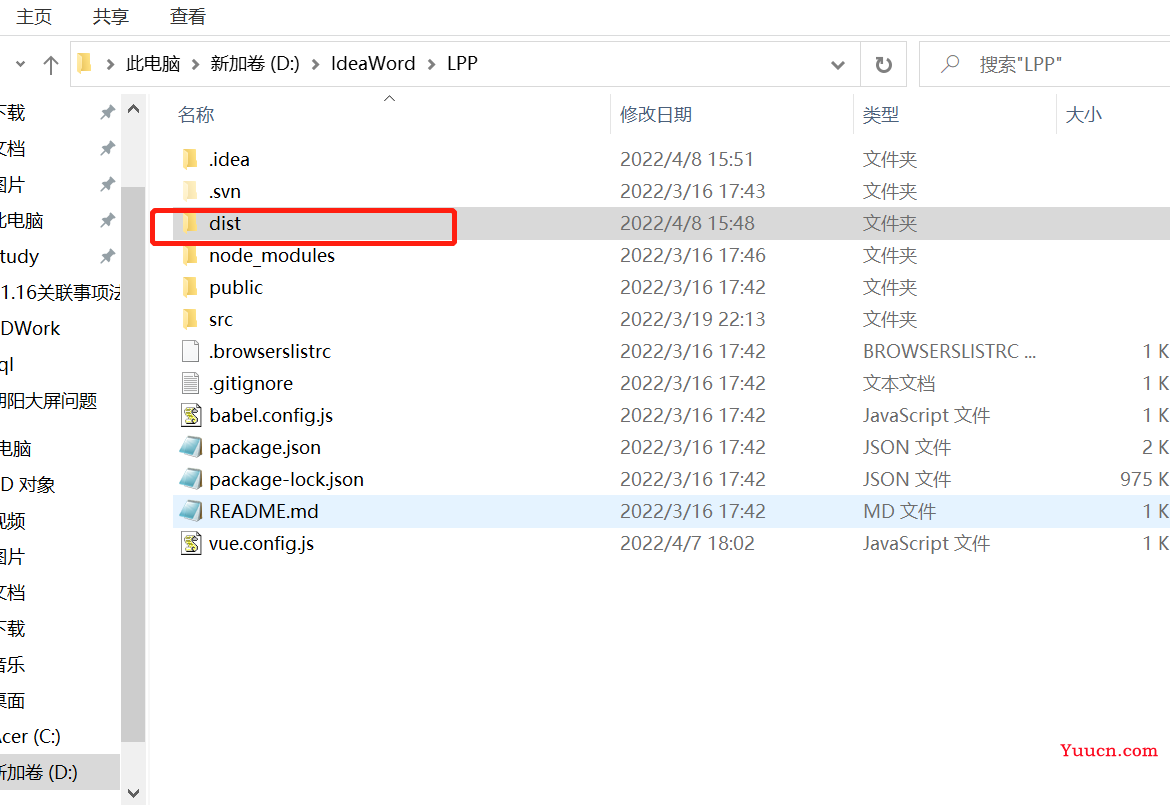Click date 2022/3/19 22:13 cell
Viewport: 1170px width, 805px height.
tap(692, 319)
